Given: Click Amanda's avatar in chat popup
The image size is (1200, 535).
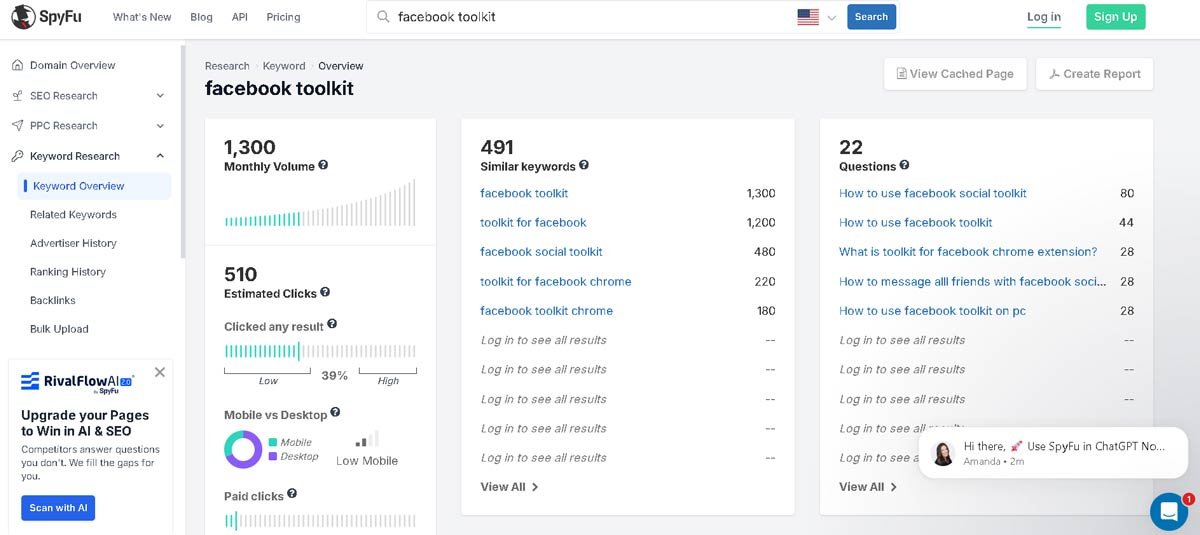Looking at the screenshot, I should pos(943,453).
